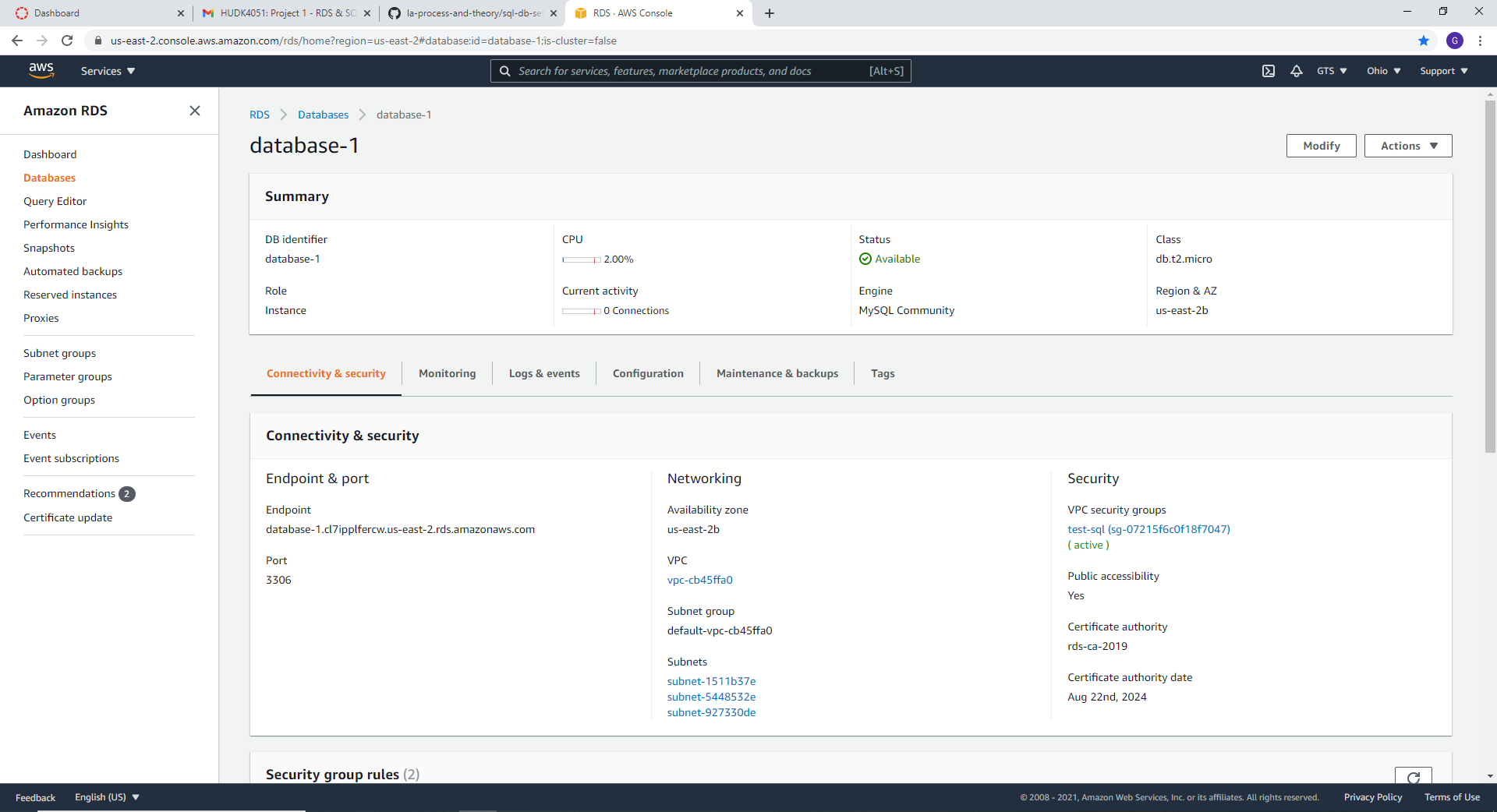This screenshot has width=1497, height=812.
Task: Open Databases breadcrumb link
Action: click(323, 115)
